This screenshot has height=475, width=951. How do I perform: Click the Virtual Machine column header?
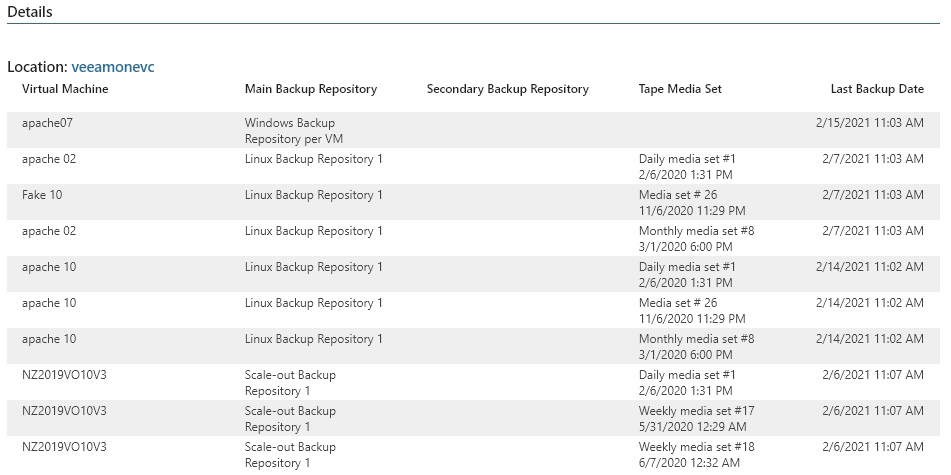click(65, 89)
